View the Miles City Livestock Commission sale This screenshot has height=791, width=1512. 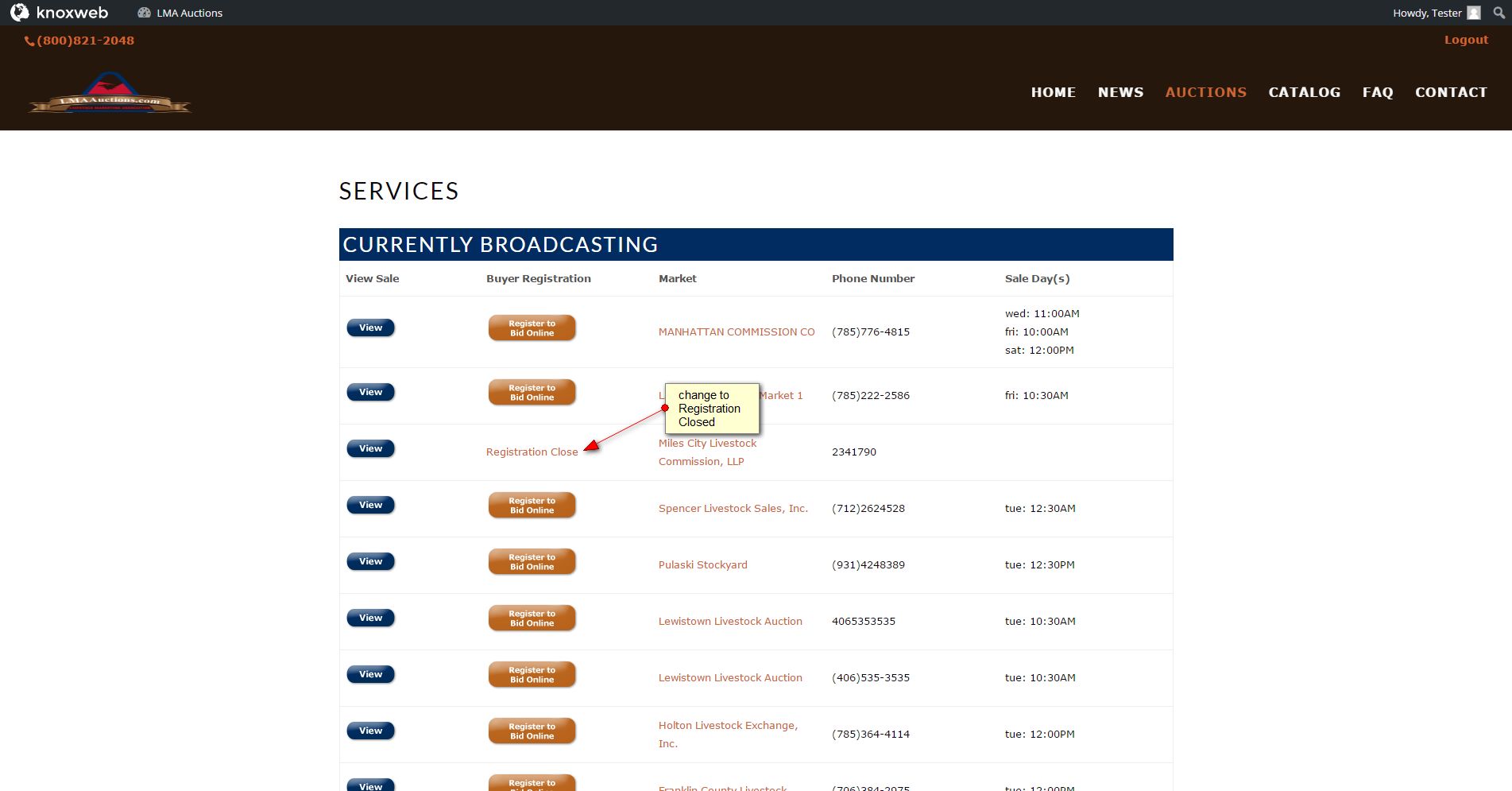(x=370, y=448)
